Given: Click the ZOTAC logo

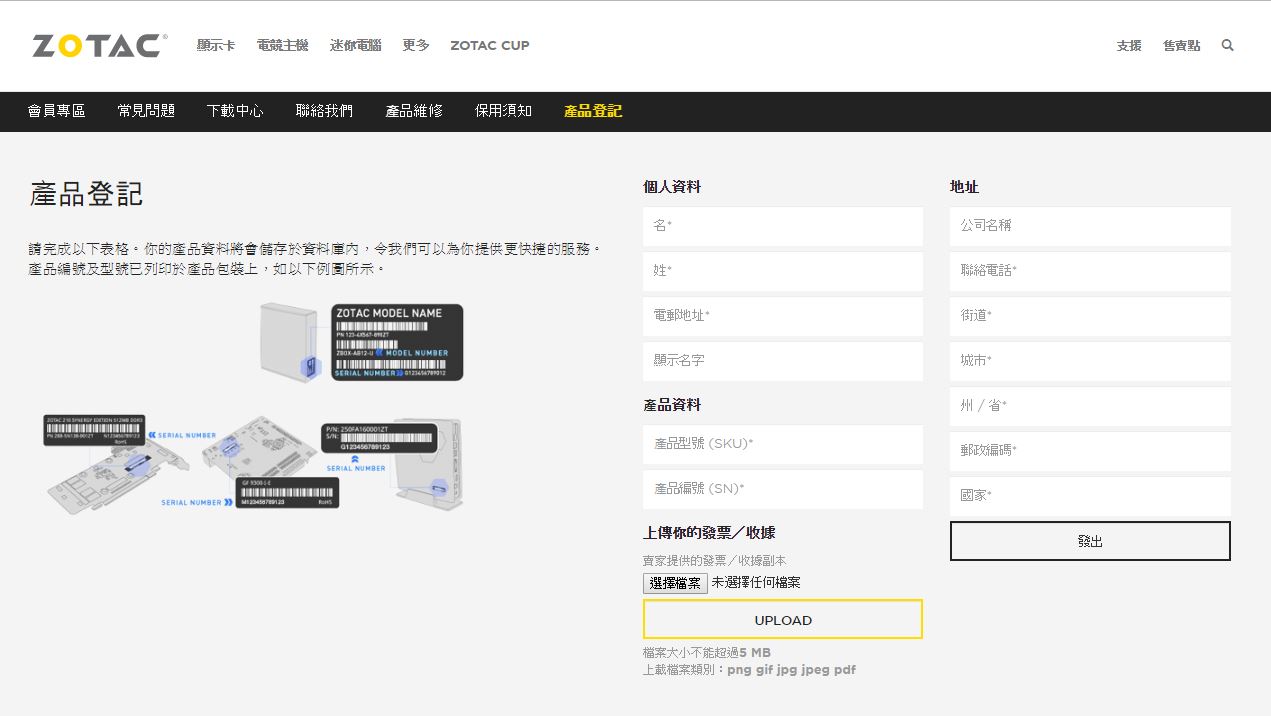Looking at the screenshot, I should tap(99, 46).
